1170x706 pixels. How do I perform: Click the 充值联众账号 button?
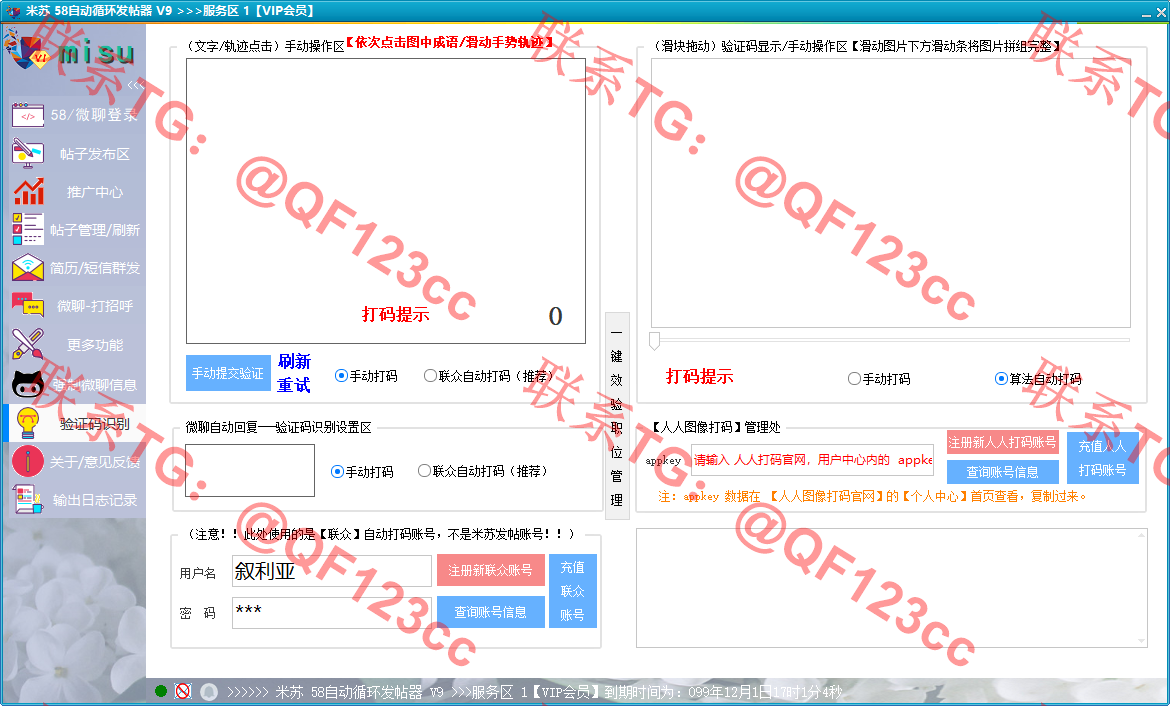point(572,591)
